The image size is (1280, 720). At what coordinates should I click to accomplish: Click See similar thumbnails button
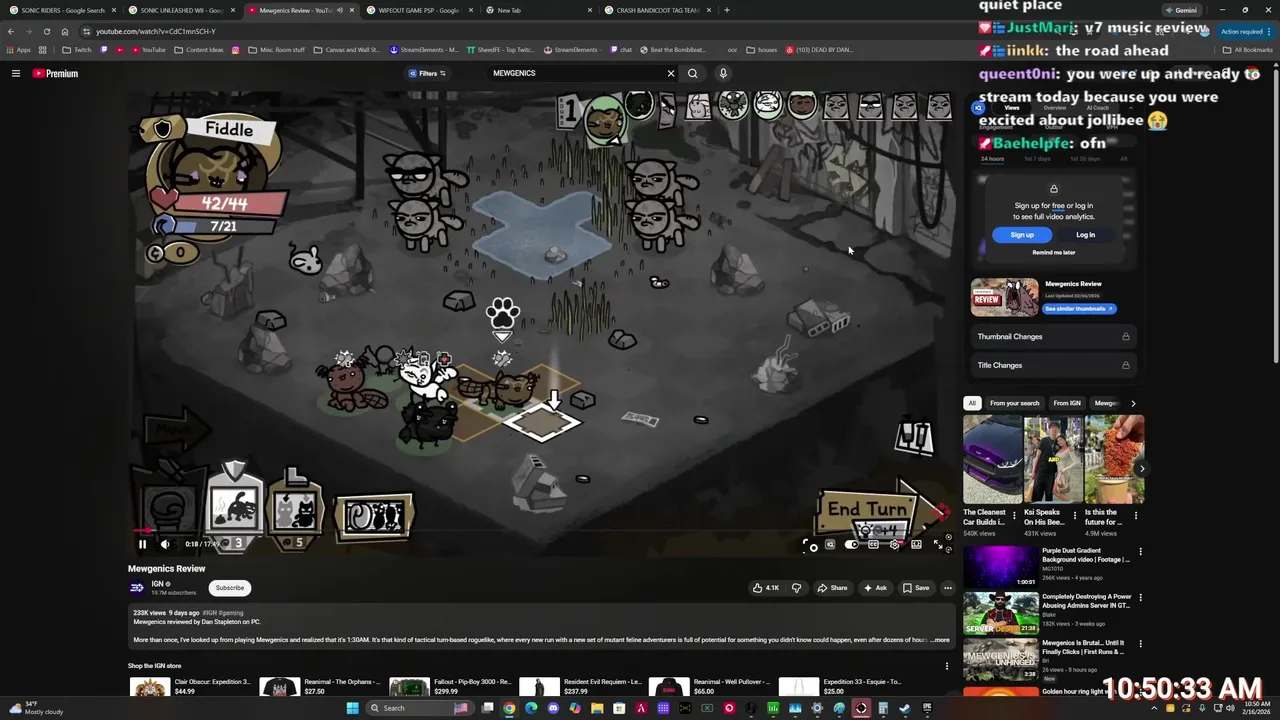[x=1079, y=309]
